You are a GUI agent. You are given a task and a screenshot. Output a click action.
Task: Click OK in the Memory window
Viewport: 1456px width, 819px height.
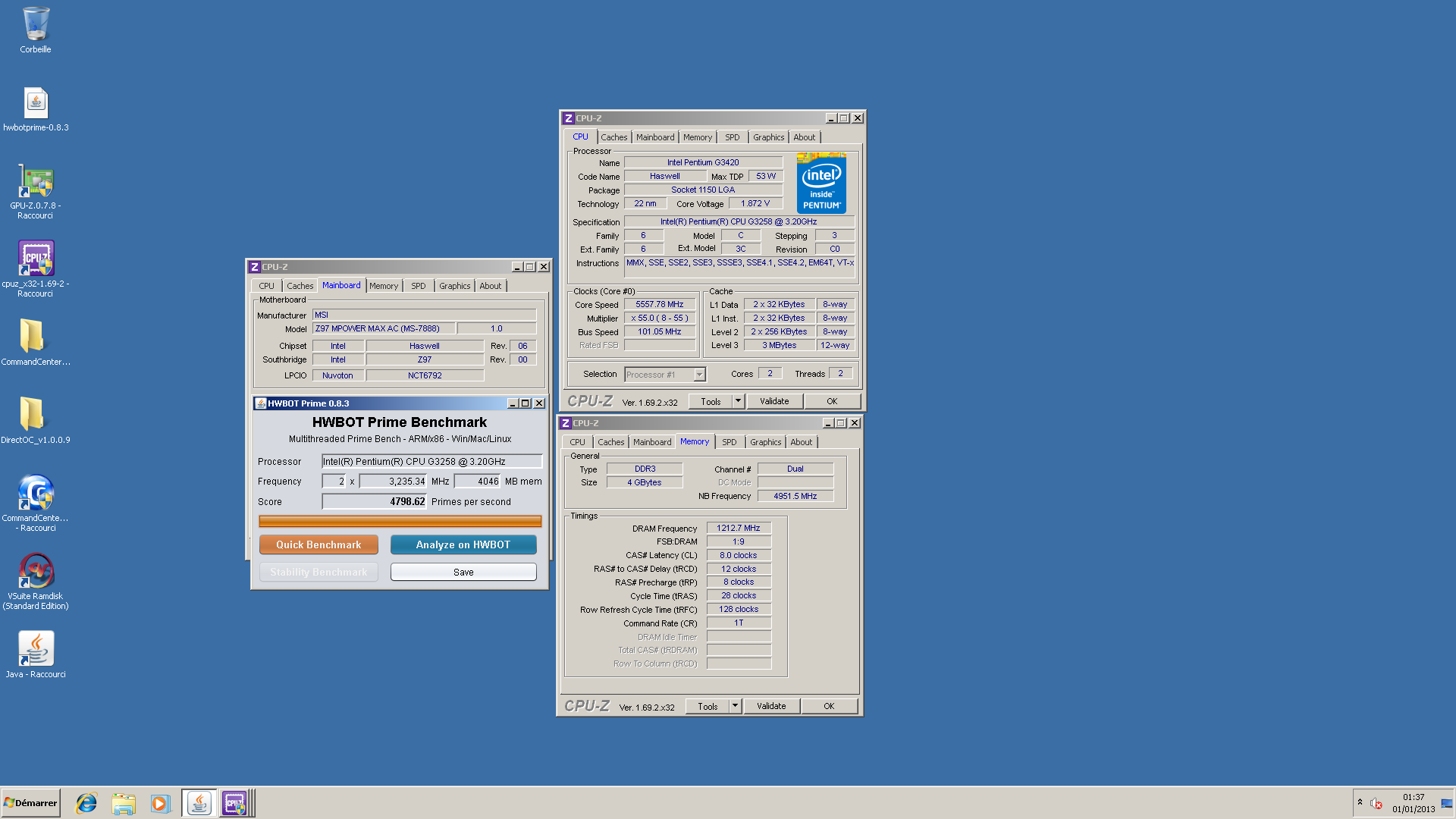(829, 706)
